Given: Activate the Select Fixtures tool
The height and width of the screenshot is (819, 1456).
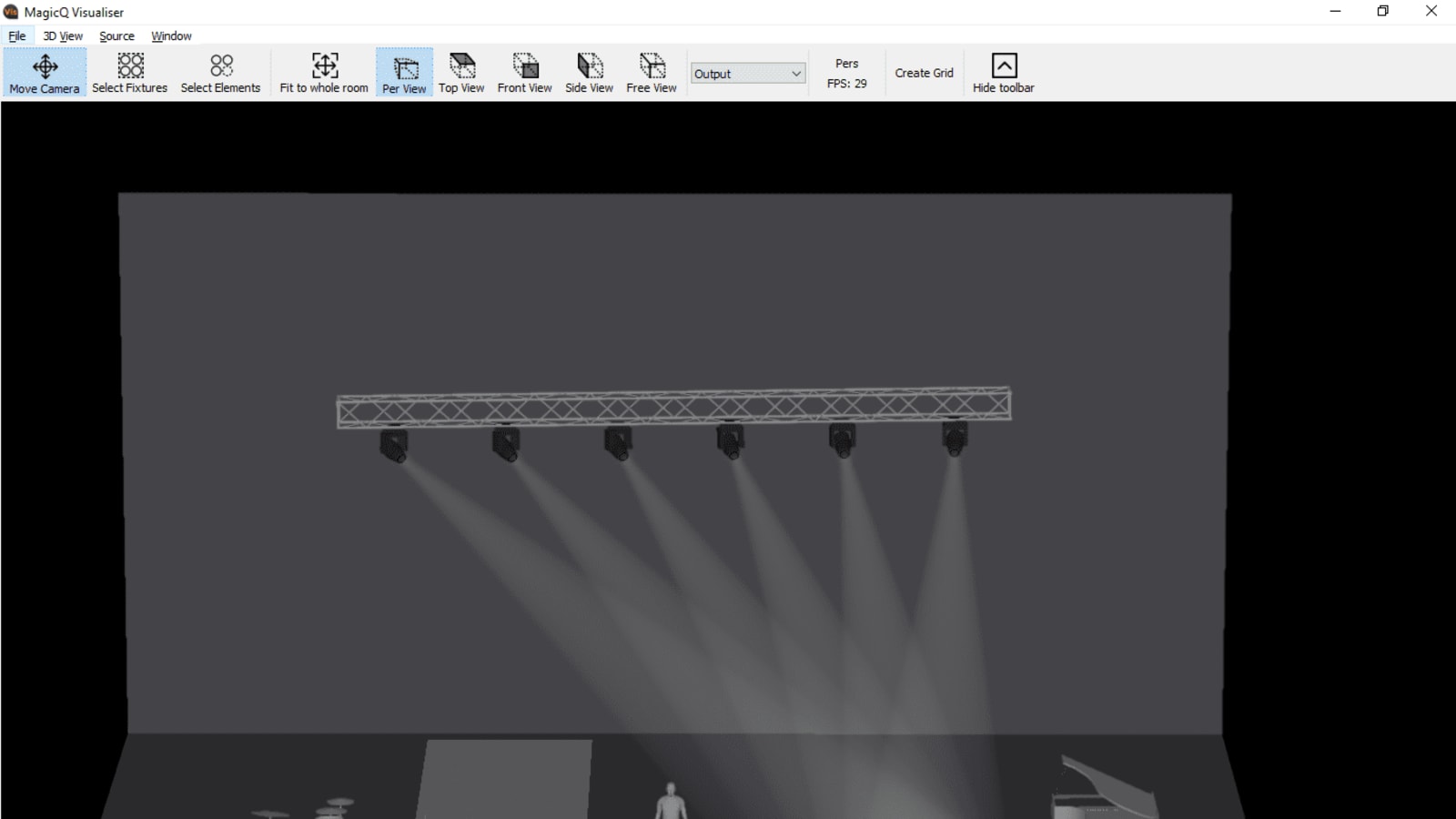Looking at the screenshot, I should click(129, 73).
